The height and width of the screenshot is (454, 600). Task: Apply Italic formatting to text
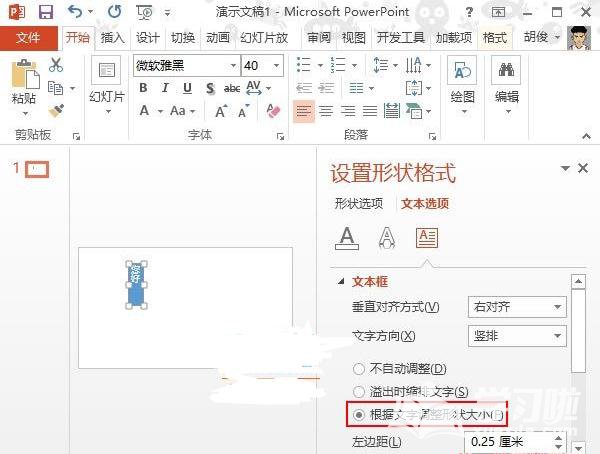click(164, 88)
